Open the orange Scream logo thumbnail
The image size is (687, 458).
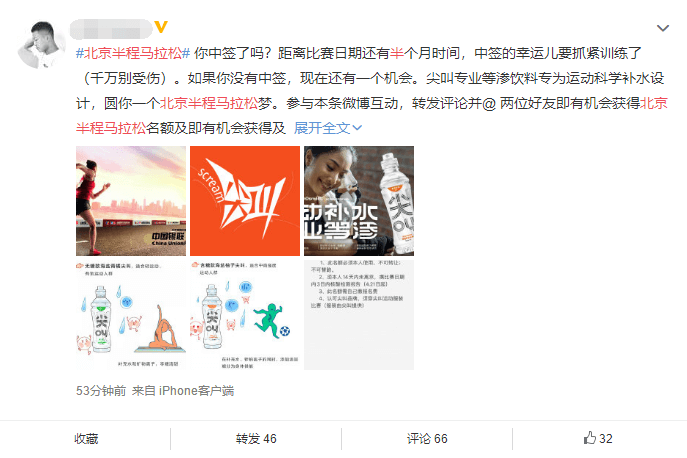[245, 201]
